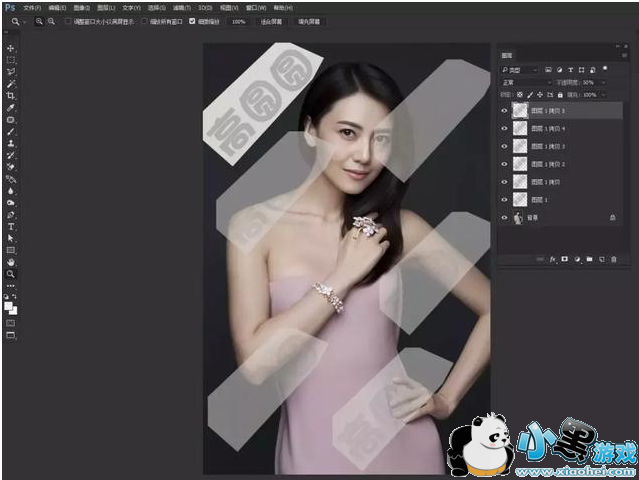Open the 滤镜 menu

(177, 7)
